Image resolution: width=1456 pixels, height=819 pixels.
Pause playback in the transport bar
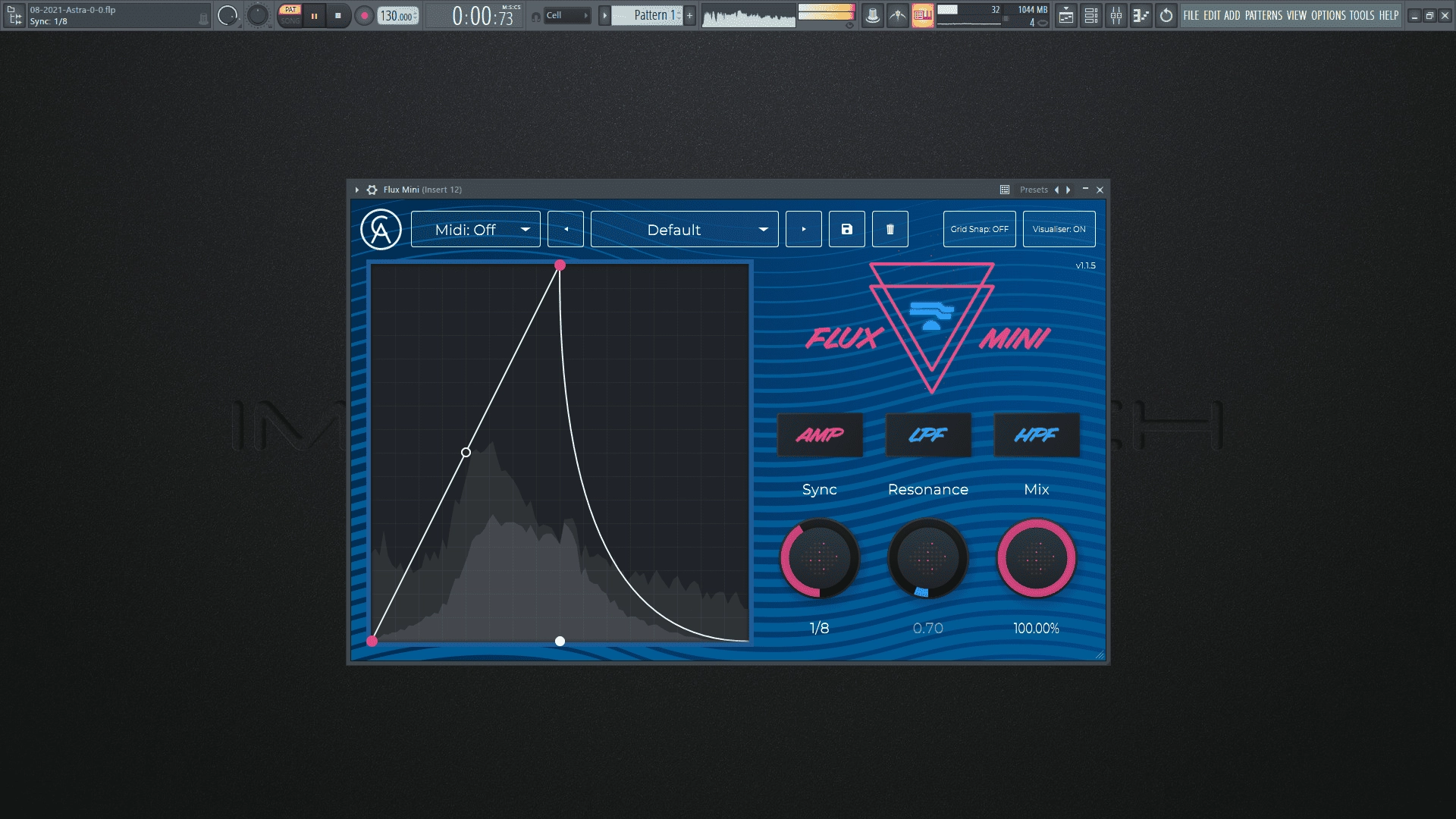point(314,15)
